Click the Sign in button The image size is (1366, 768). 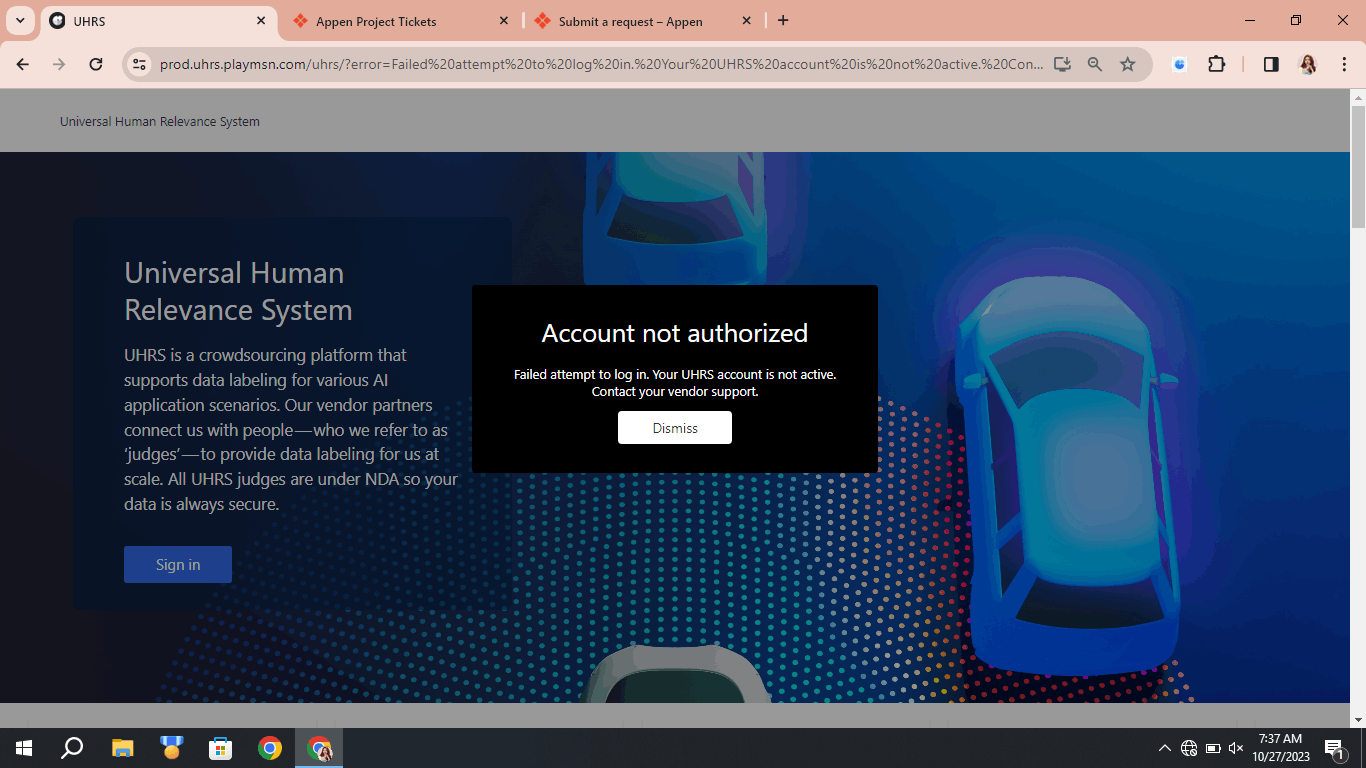[177, 564]
